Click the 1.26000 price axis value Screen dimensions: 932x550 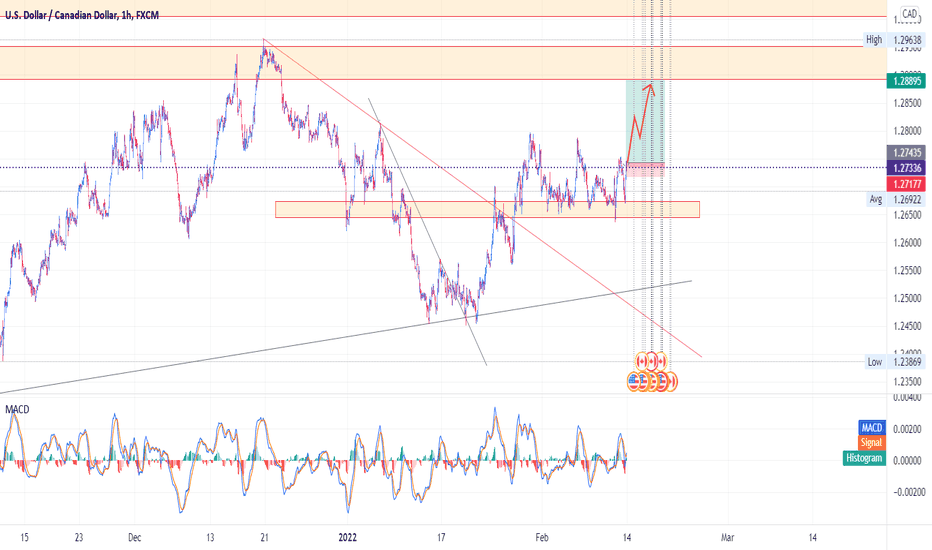tap(907, 243)
